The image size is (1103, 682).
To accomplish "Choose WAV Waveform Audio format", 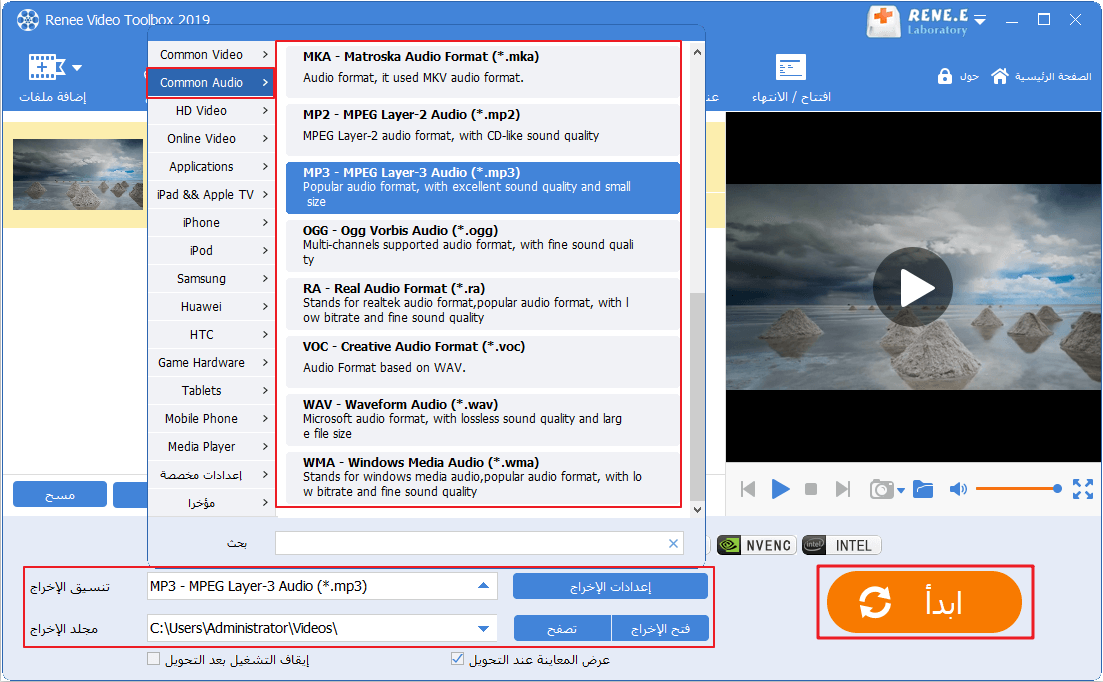I will click(483, 420).
